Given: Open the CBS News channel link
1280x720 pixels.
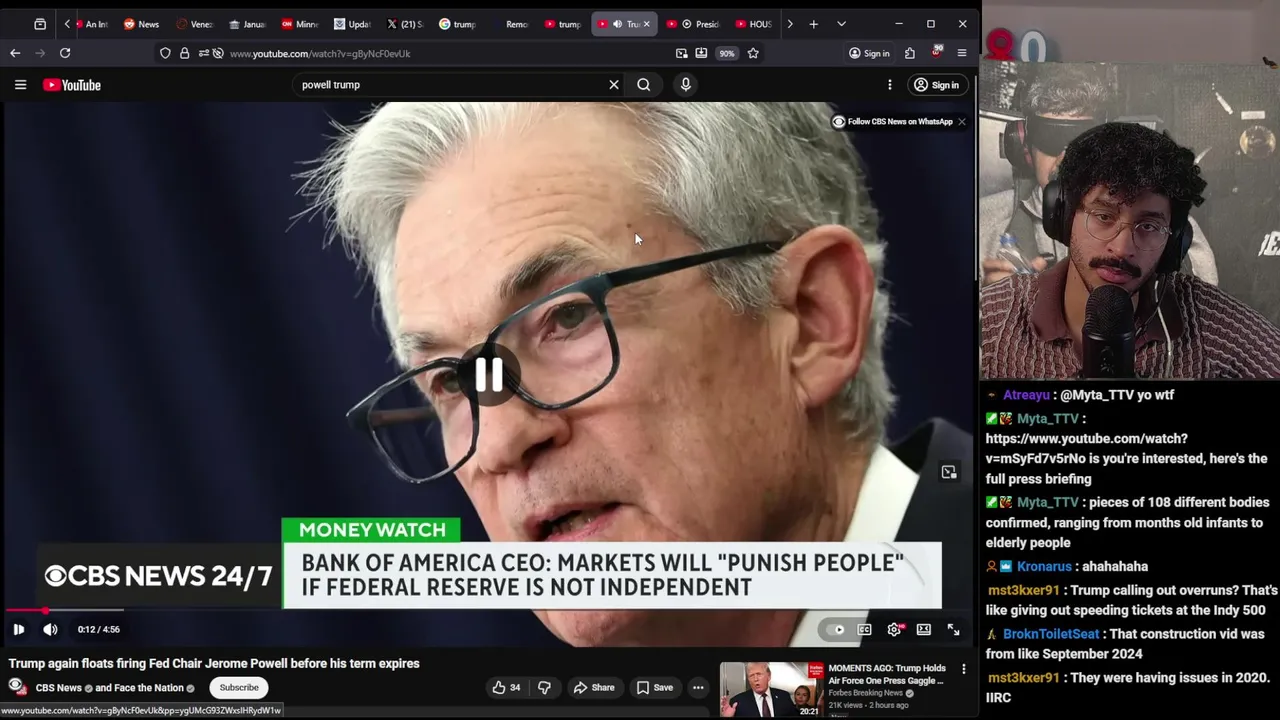Looking at the screenshot, I should (58, 688).
